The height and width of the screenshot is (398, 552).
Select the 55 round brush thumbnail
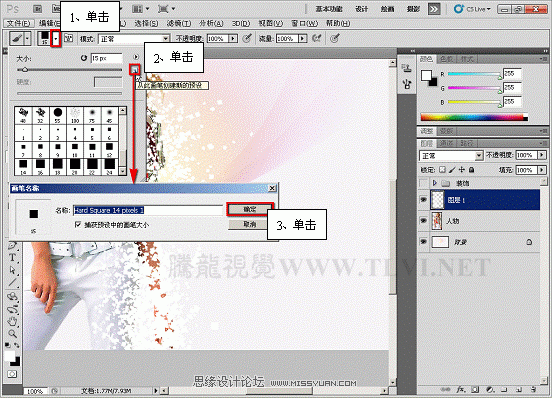(58, 115)
